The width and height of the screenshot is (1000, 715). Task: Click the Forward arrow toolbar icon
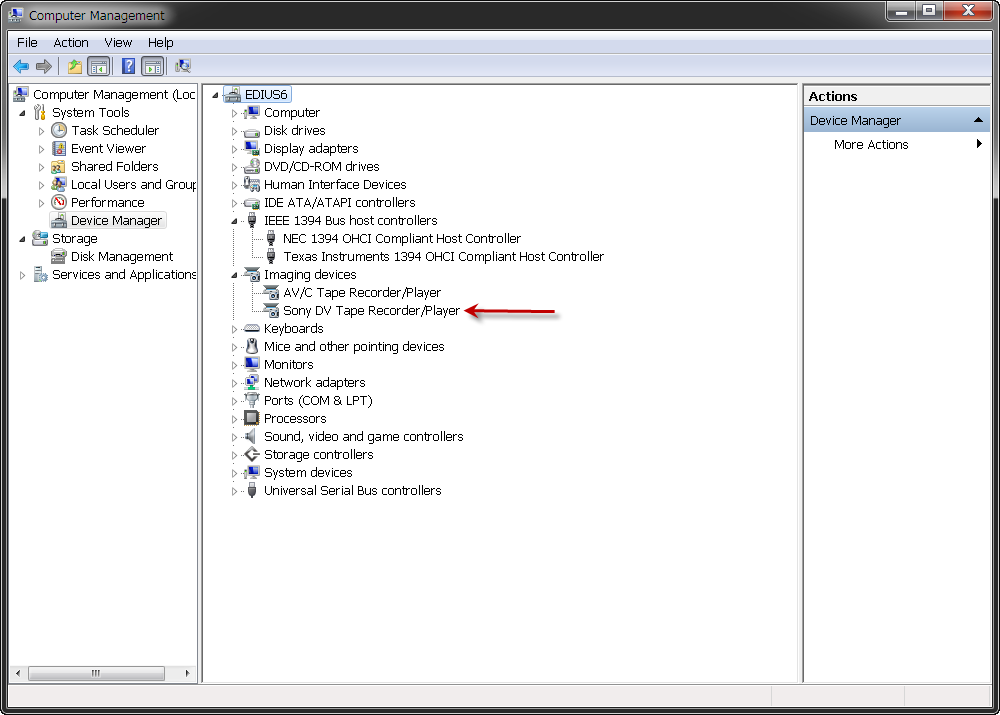(43, 66)
